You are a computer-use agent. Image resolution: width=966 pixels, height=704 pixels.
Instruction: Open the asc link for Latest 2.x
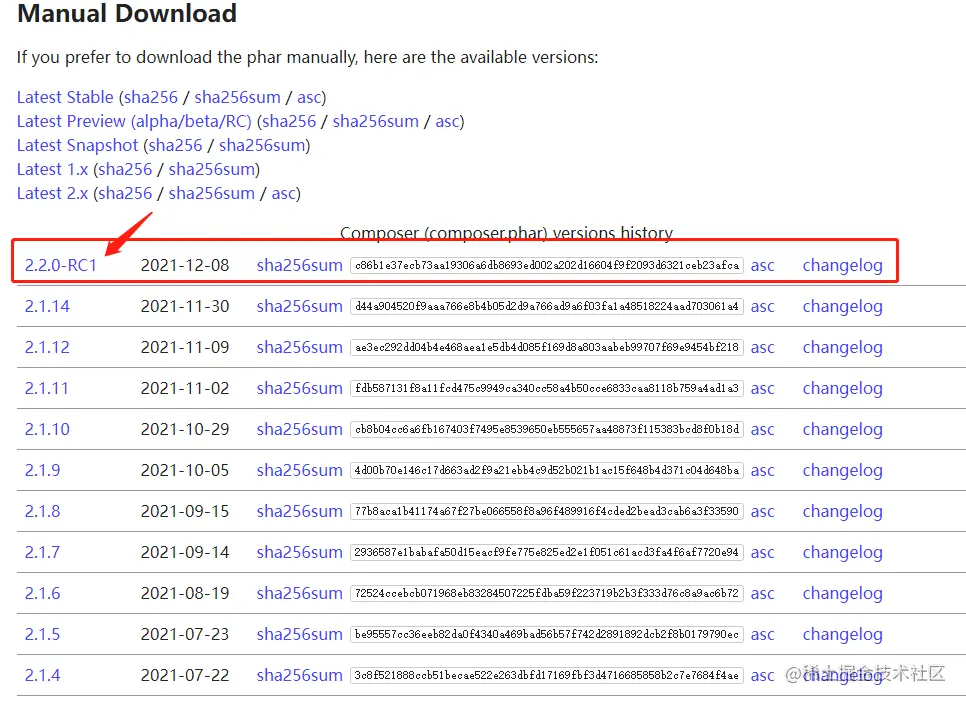(x=283, y=193)
